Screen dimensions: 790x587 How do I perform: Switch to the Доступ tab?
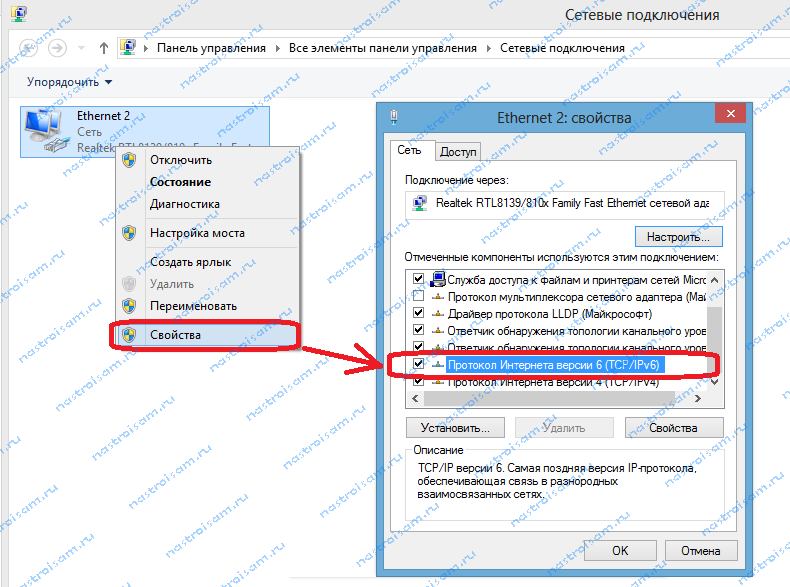[x=458, y=152]
